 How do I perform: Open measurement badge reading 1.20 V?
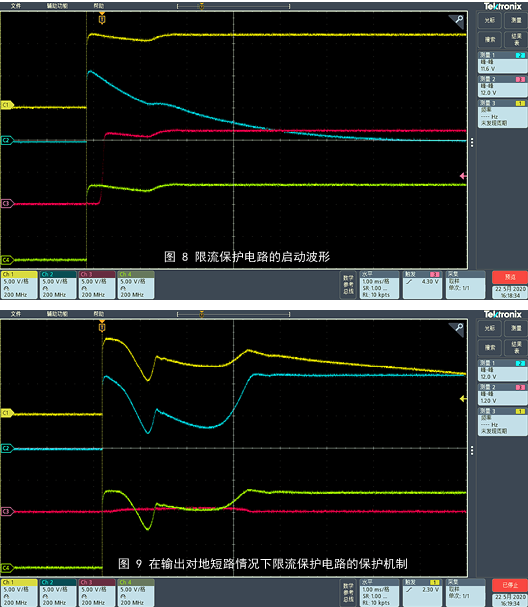tap(502, 394)
